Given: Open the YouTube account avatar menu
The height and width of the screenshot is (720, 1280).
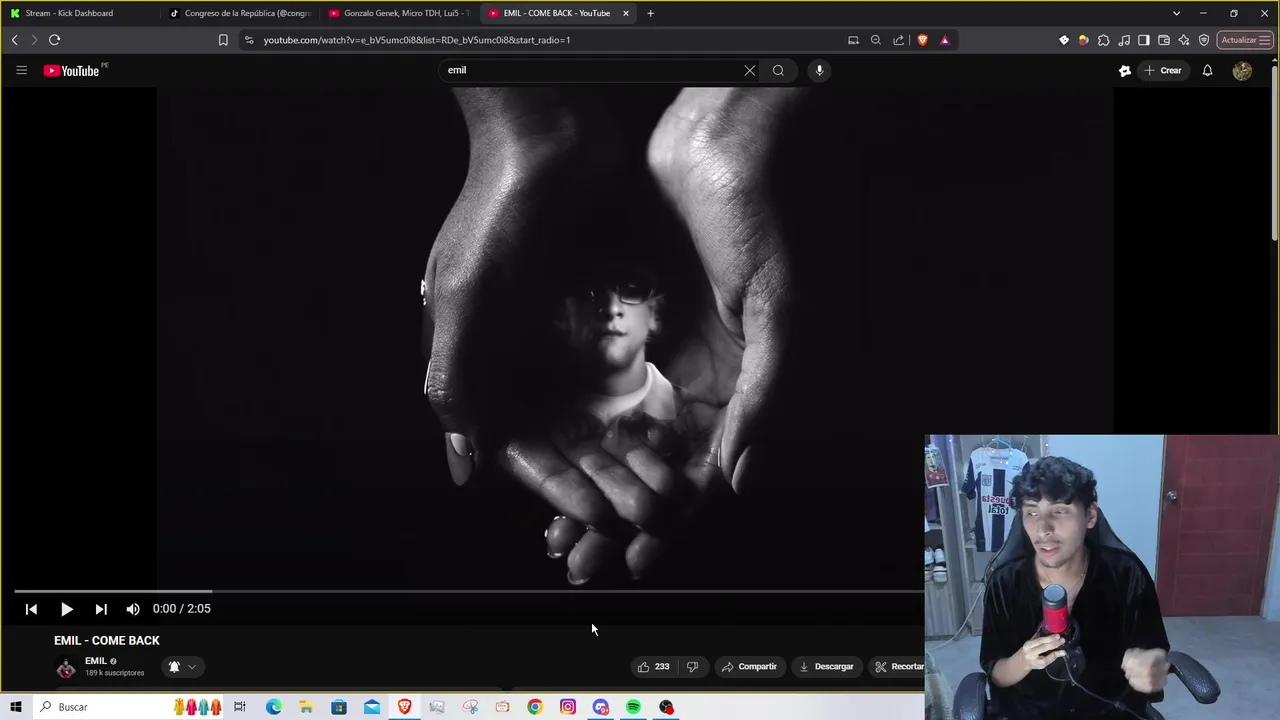Looking at the screenshot, I should coord(1242,70).
